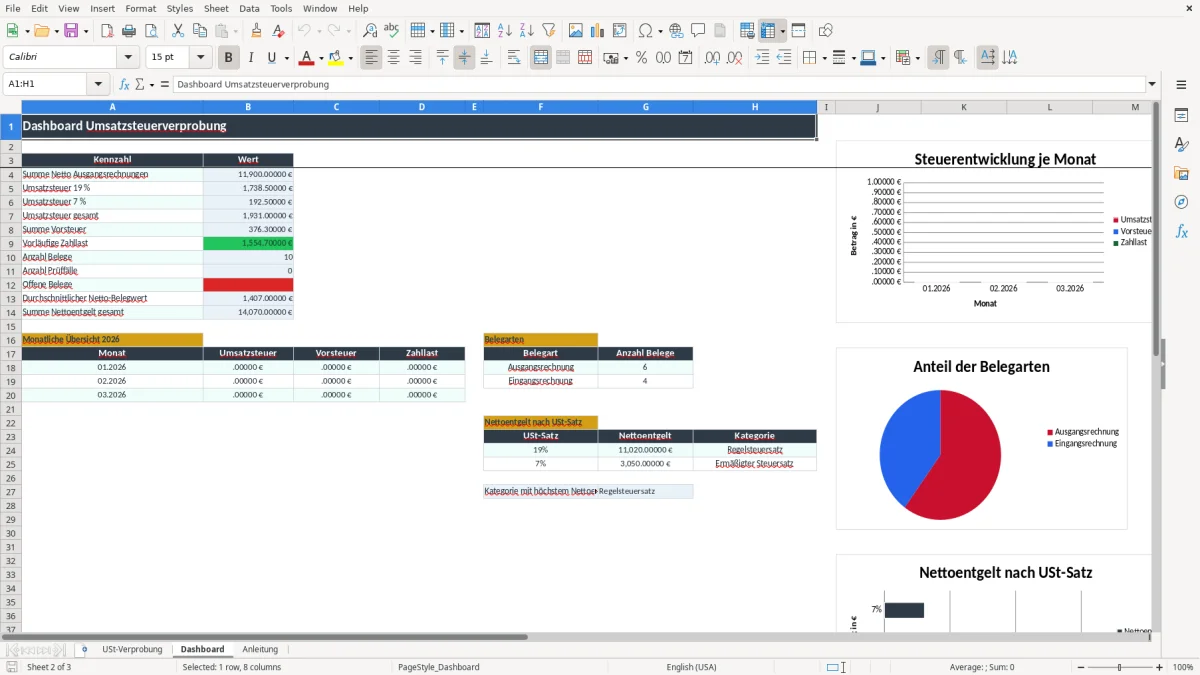Select the green Vorläufige Zahllast value cell
The height and width of the screenshot is (675, 1200).
[248, 243]
